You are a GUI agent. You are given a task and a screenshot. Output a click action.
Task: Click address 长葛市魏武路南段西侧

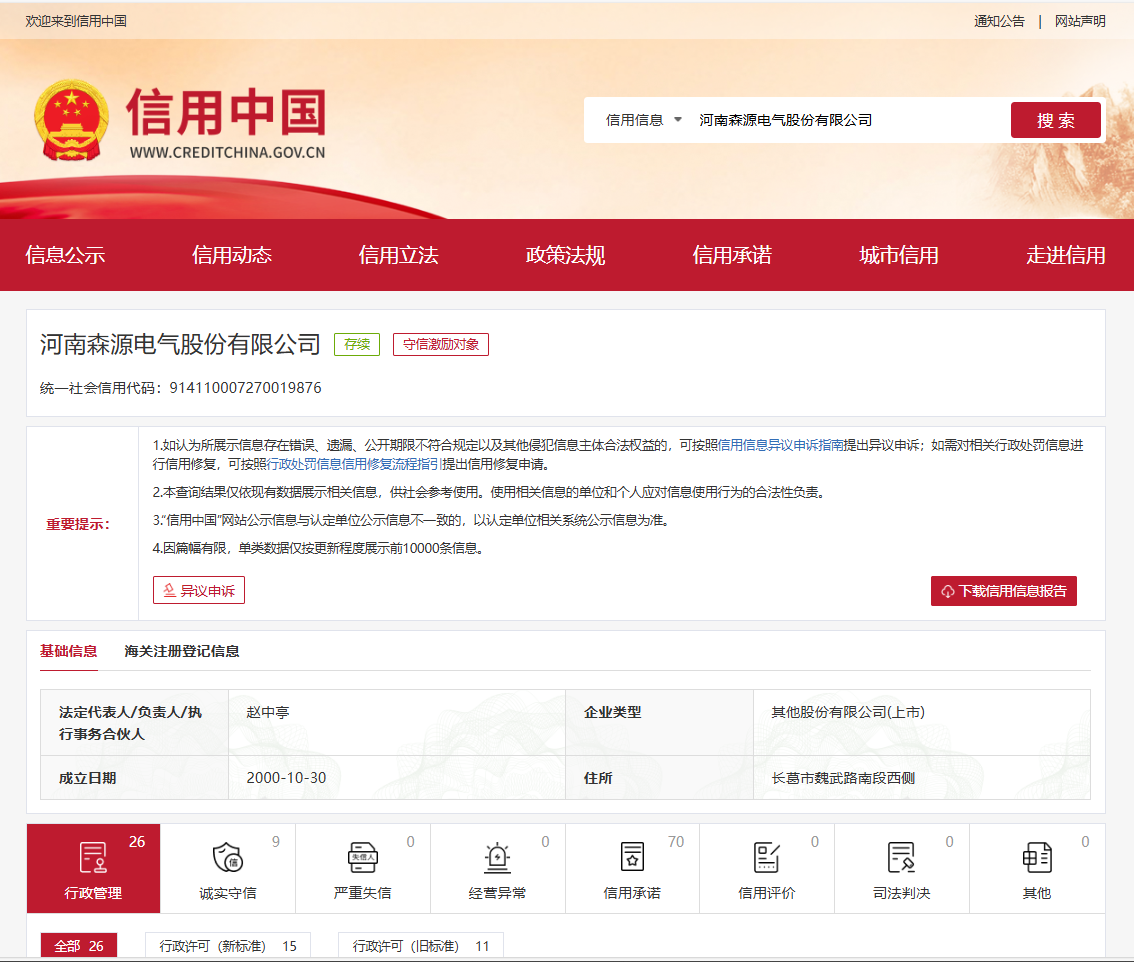(843, 778)
